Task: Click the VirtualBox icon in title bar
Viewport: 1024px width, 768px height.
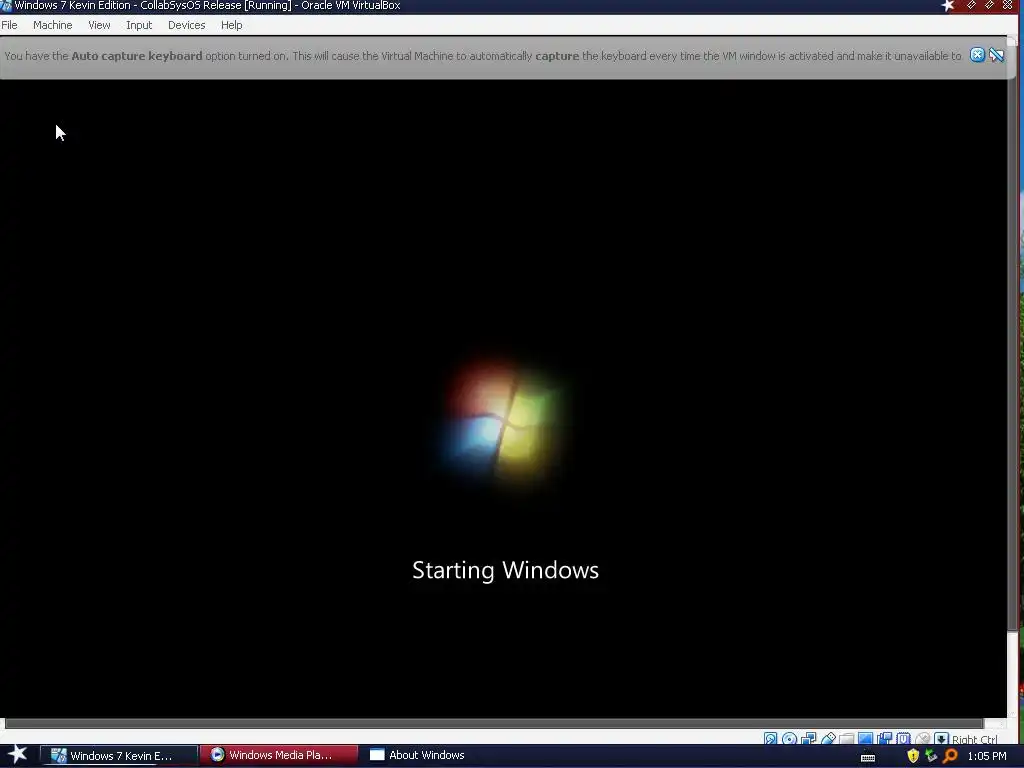Action: point(6,6)
